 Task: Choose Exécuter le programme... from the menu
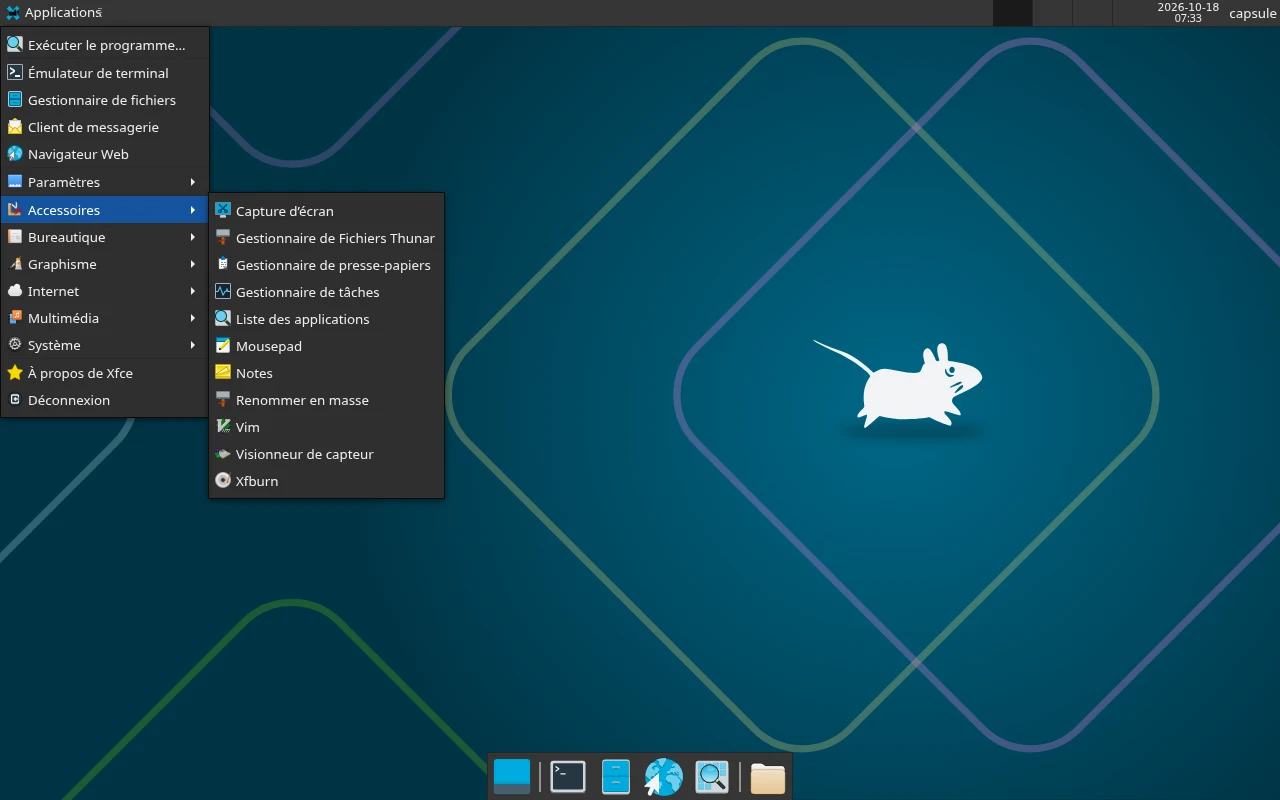[x=105, y=45]
